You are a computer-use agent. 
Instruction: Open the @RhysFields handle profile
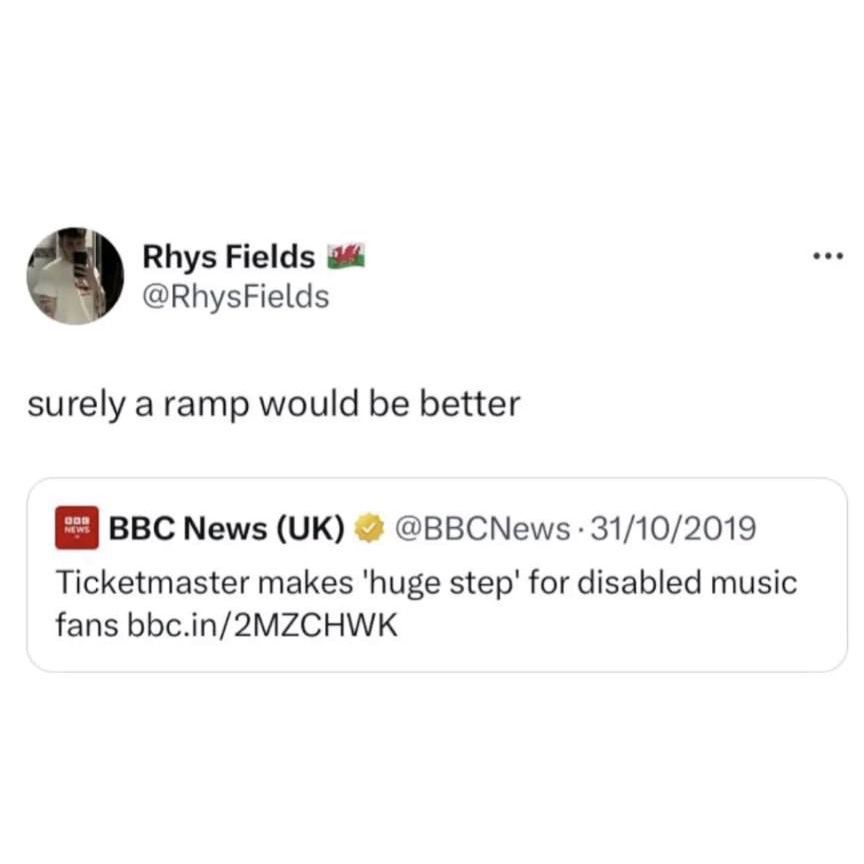[x=236, y=297]
